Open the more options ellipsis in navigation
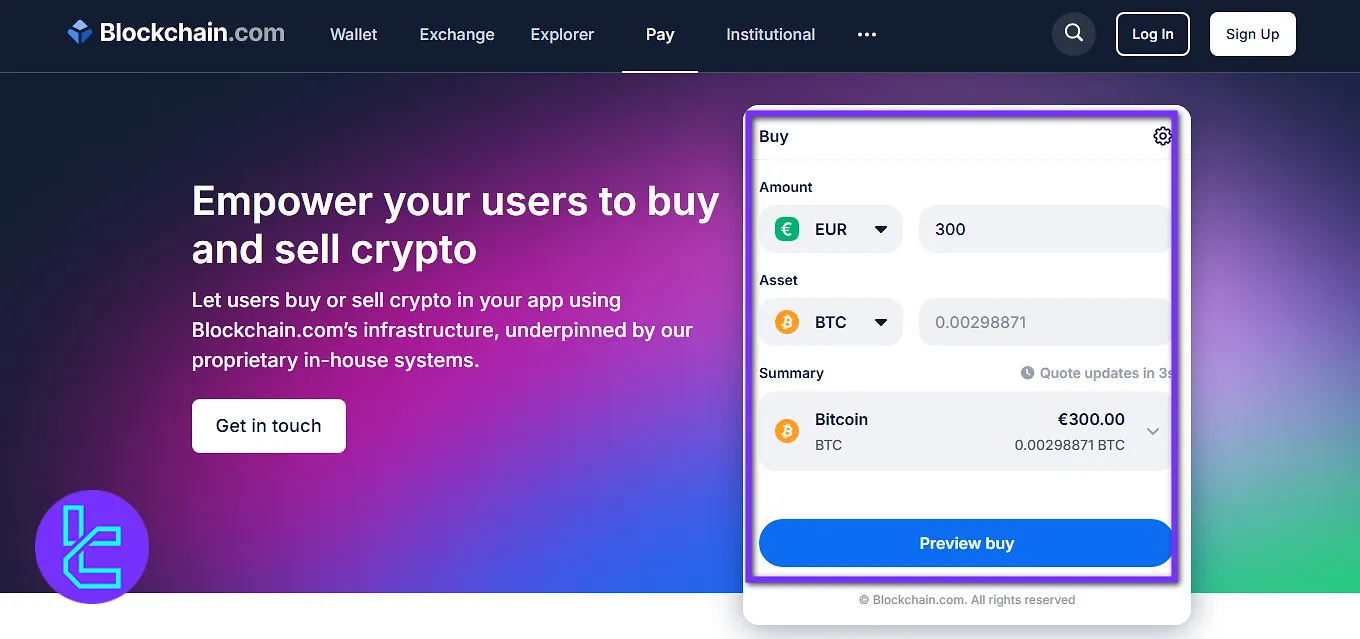The height and width of the screenshot is (639, 1360). 867,34
